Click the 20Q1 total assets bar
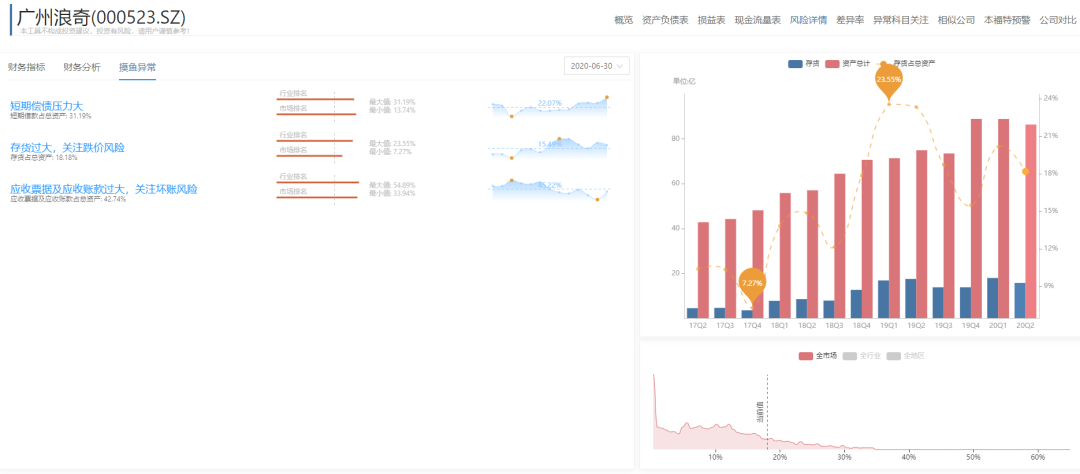Viewport: 1080px width, 474px height. click(x=1004, y=218)
